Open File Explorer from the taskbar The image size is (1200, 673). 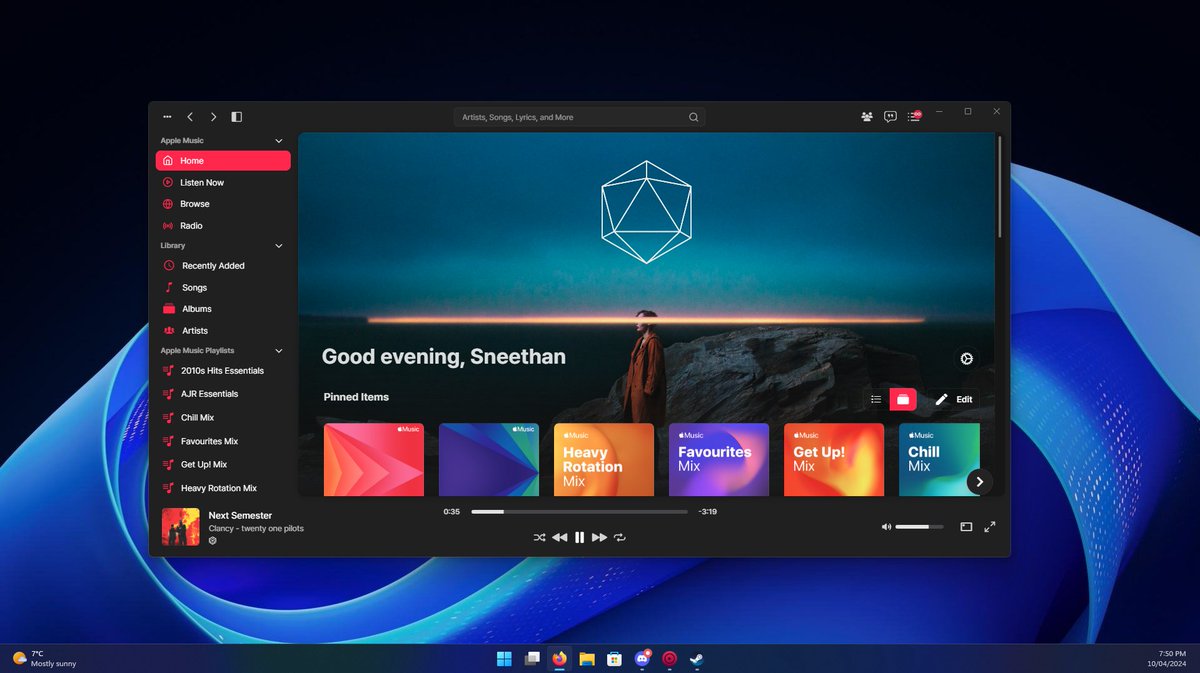[x=587, y=658]
